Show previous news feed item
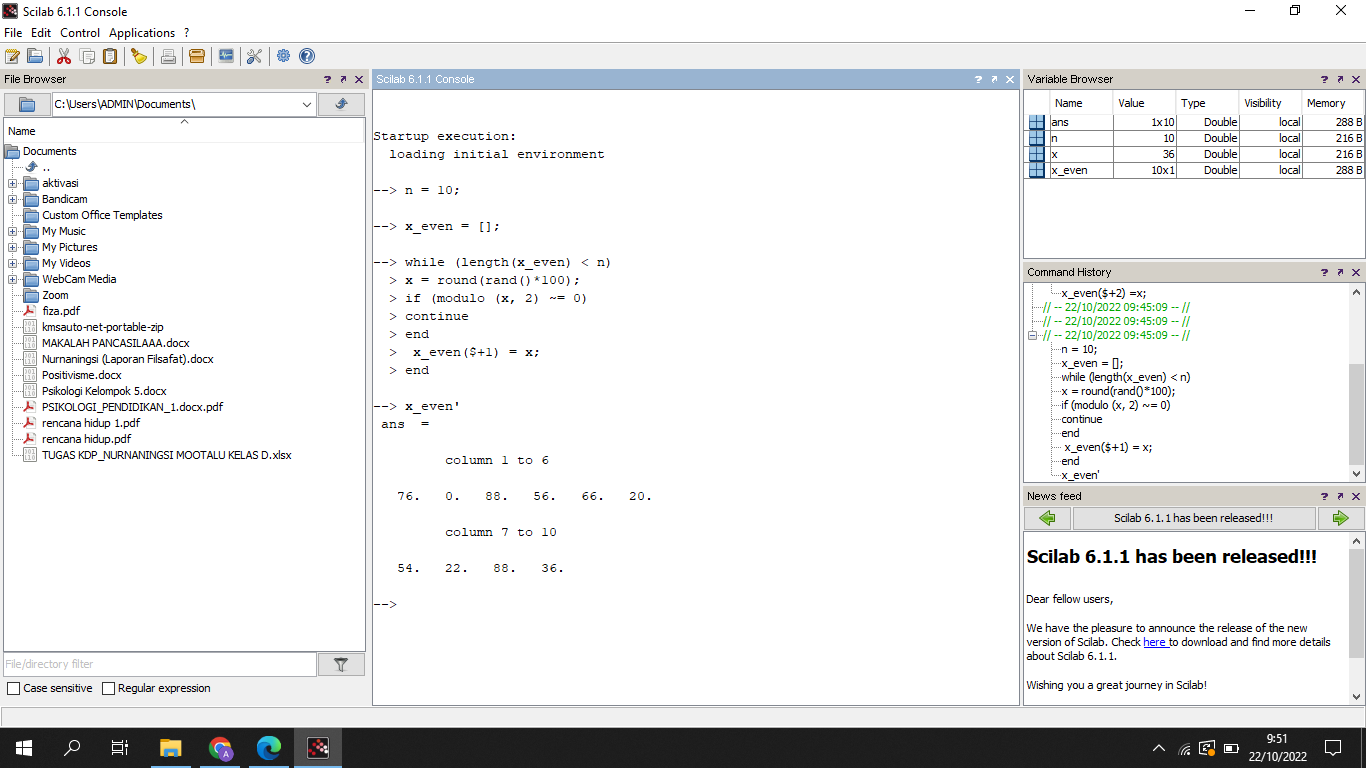The height and width of the screenshot is (768, 1366). pyautogui.click(x=1047, y=518)
